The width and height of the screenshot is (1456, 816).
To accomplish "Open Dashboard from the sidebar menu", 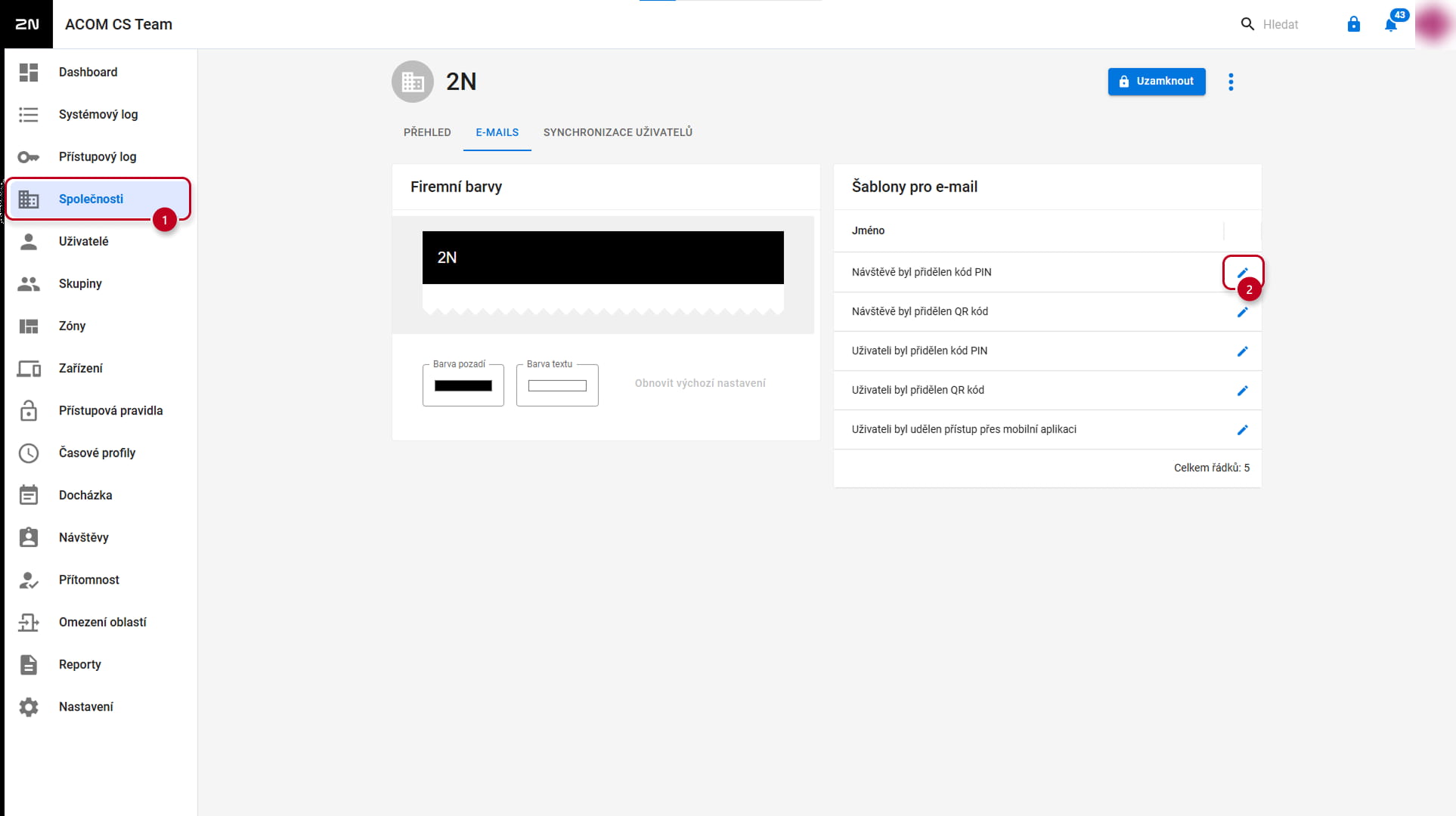I will pos(88,73).
